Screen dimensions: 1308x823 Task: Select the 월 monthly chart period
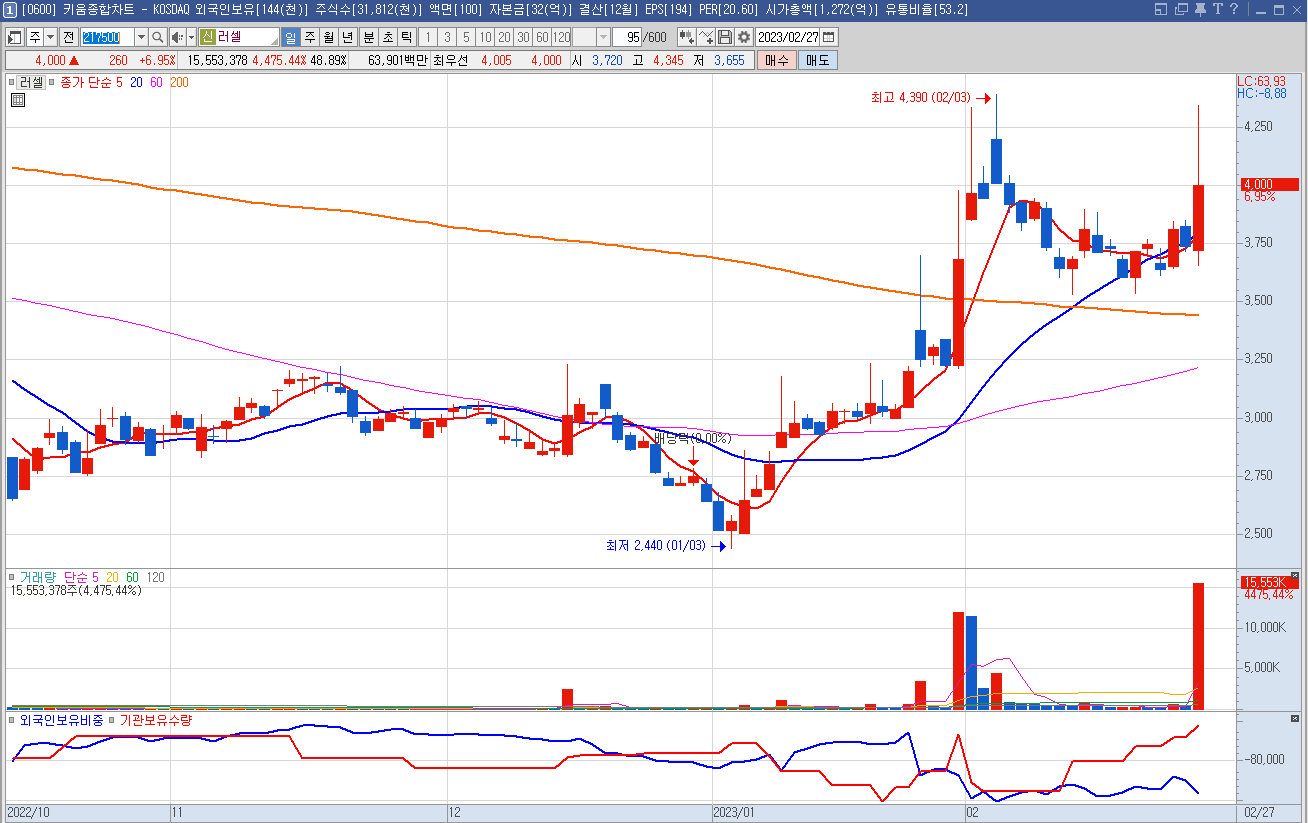(328, 37)
